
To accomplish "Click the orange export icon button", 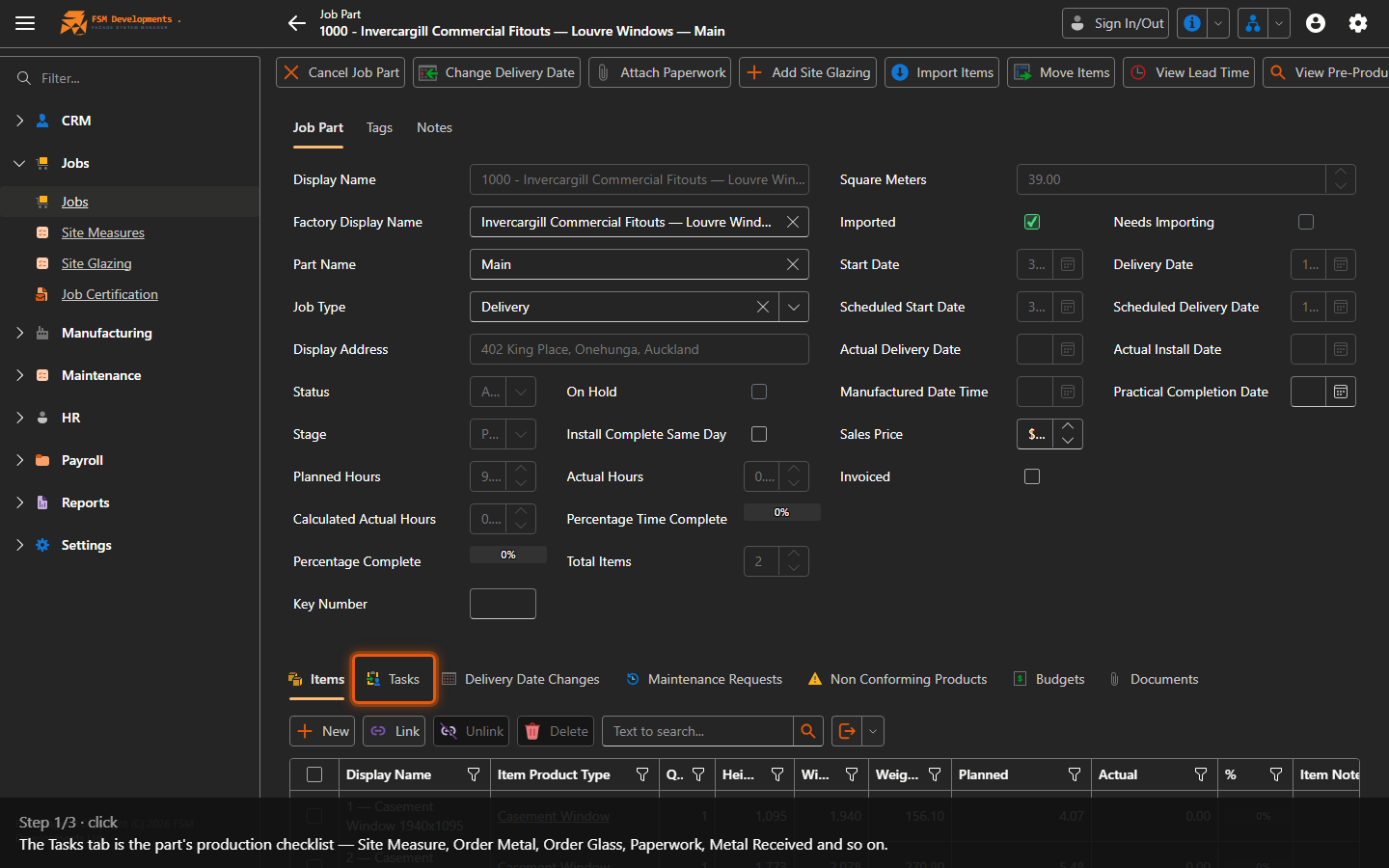I will pyautogui.click(x=847, y=731).
